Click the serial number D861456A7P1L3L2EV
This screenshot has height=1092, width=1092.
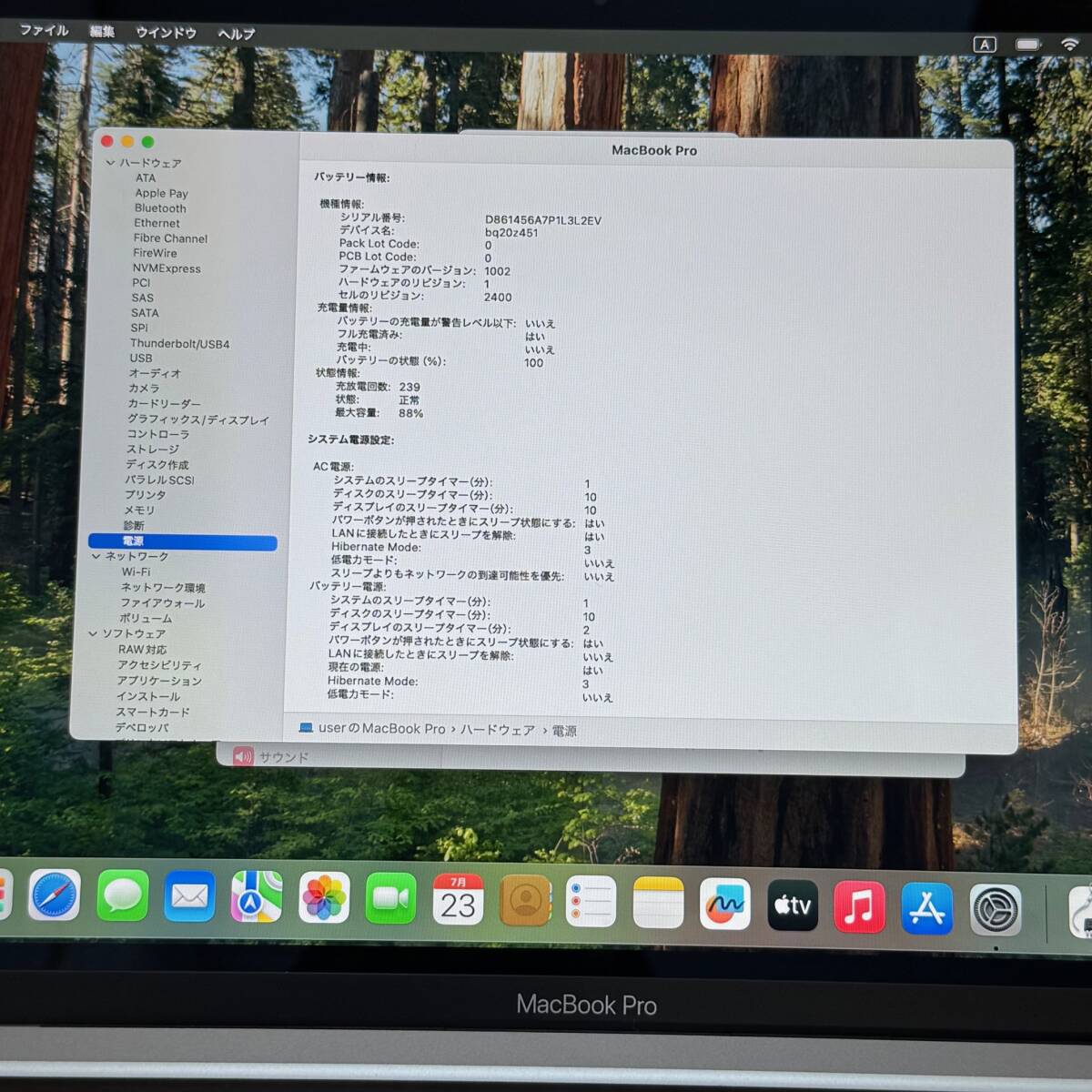coord(543,220)
